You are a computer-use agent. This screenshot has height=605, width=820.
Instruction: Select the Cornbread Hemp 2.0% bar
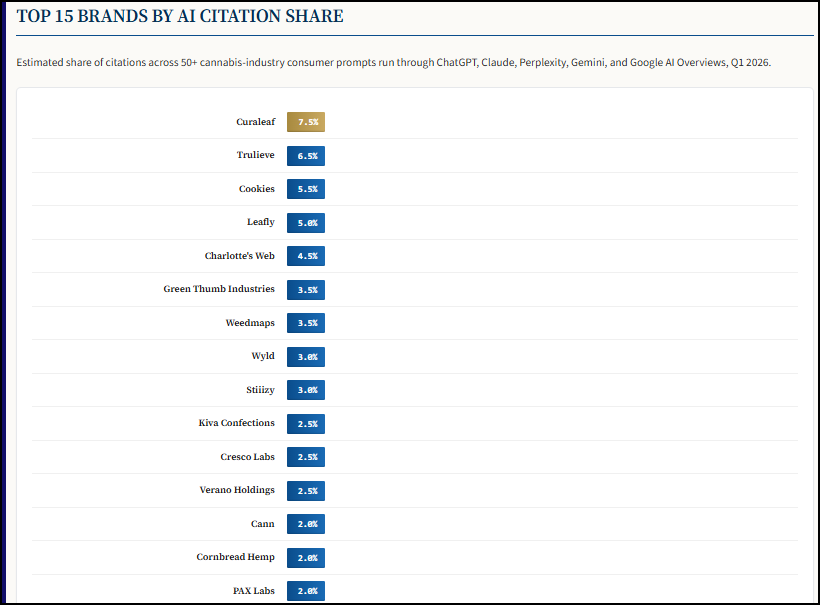[306, 557]
